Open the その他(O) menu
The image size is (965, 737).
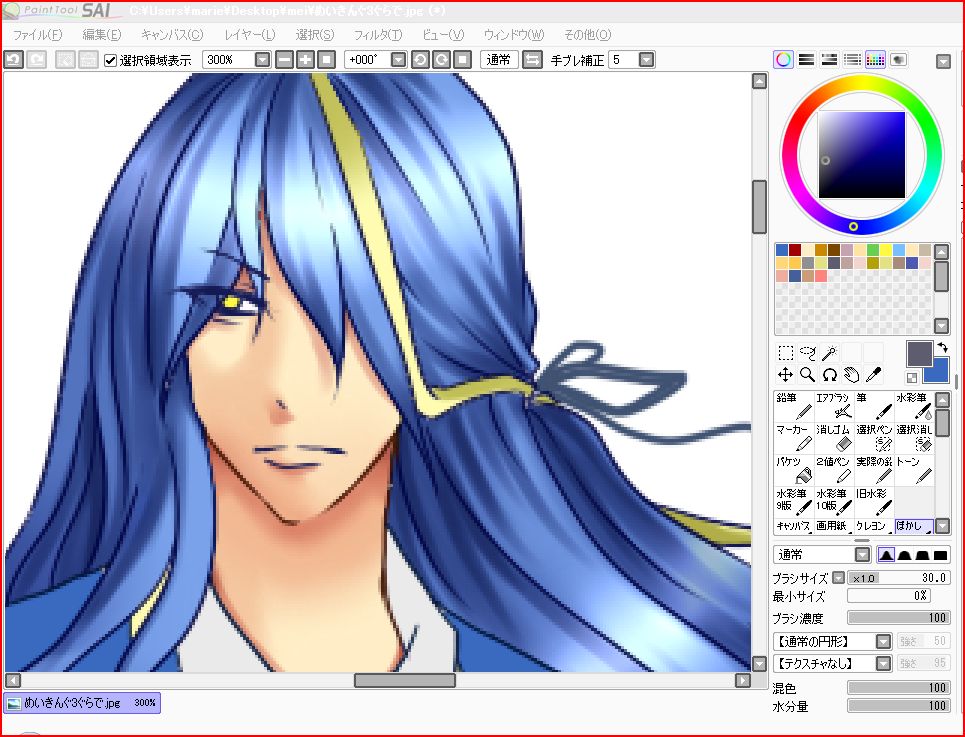tap(588, 35)
